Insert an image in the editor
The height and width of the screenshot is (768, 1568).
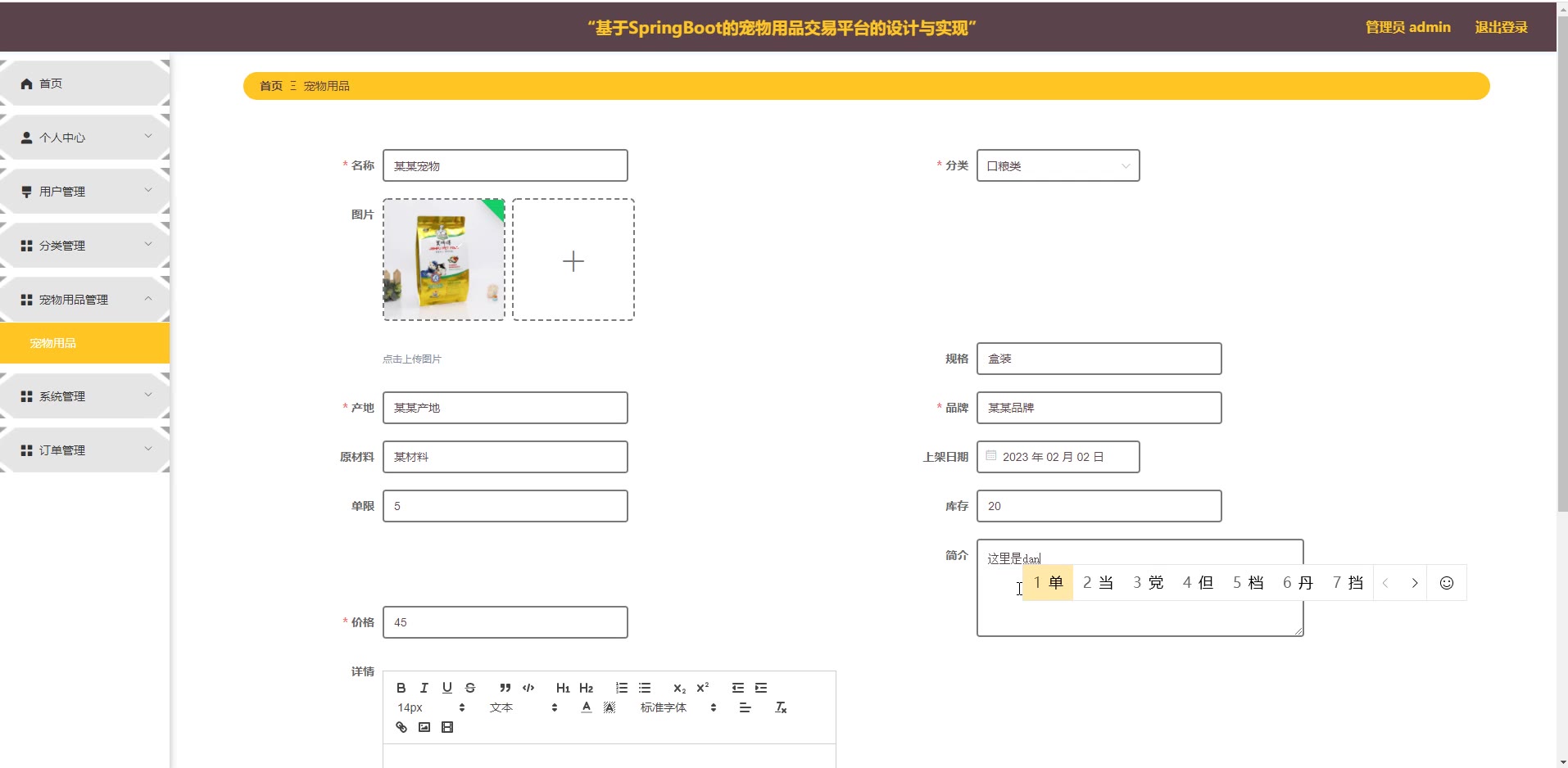(424, 727)
